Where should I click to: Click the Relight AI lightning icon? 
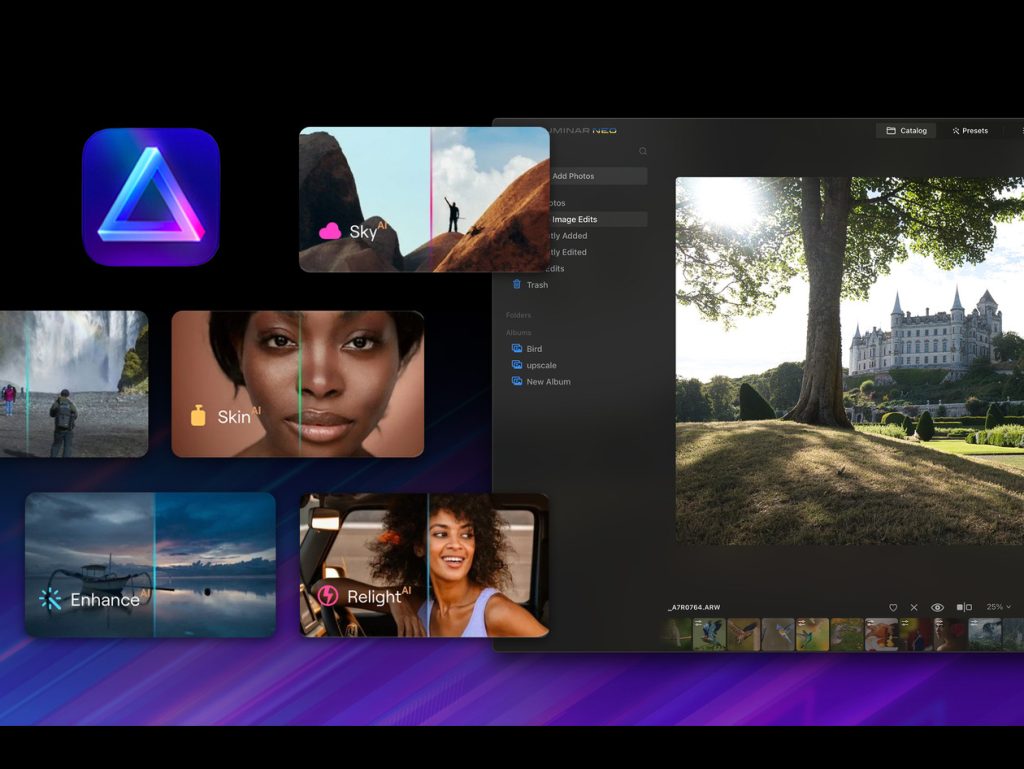click(327, 597)
